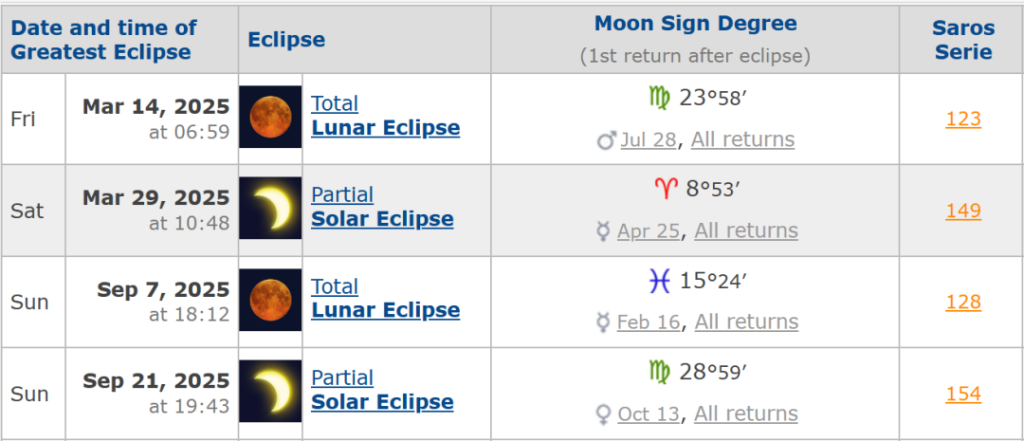The height and width of the screenshot is (441, 1024).
Task: Click the green Virgo symbol at 23°58′
Action: click(659, 99)
